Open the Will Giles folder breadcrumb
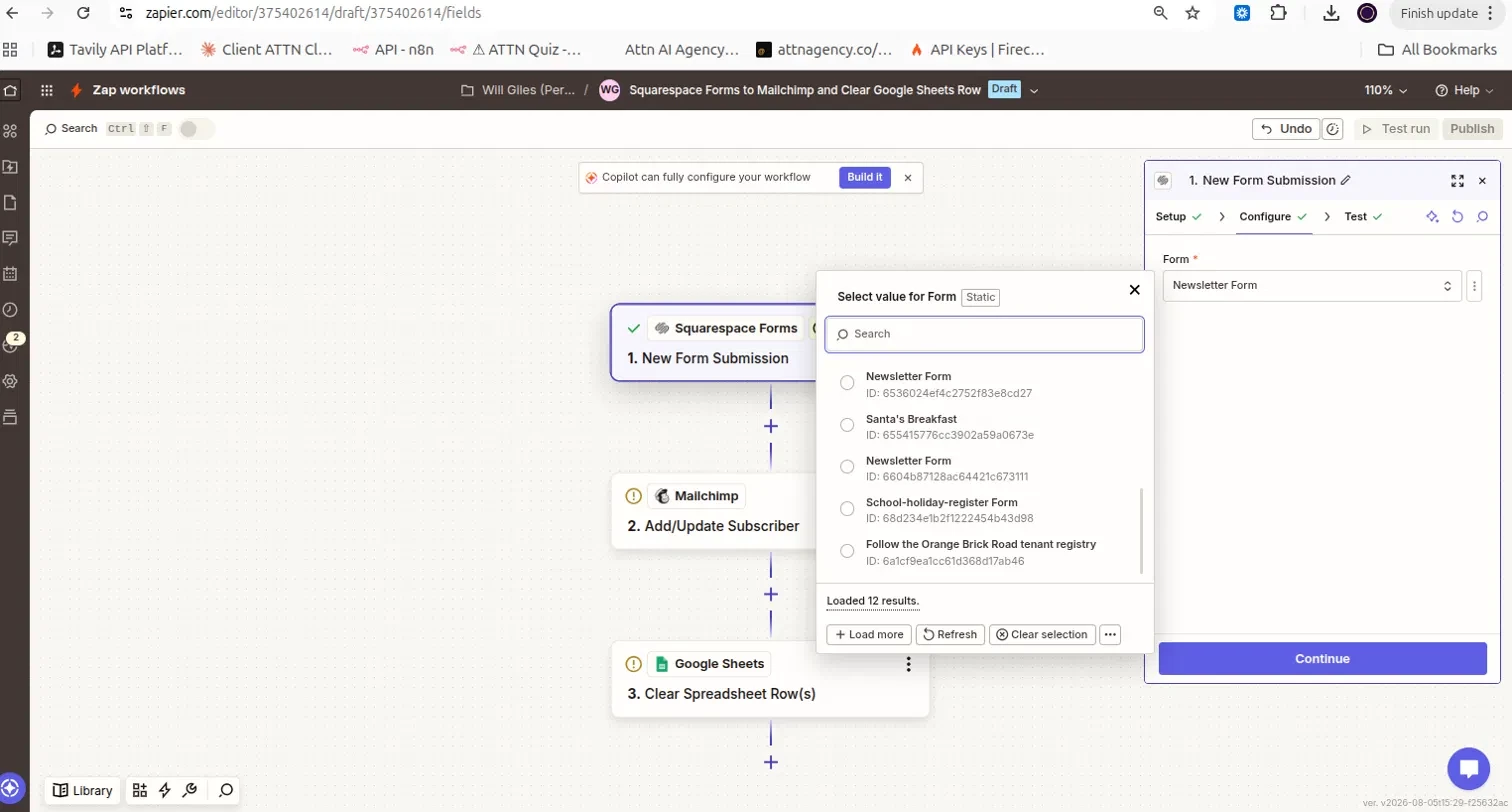The width and height of the screenshot is (1512, 812). coord(518,90)
